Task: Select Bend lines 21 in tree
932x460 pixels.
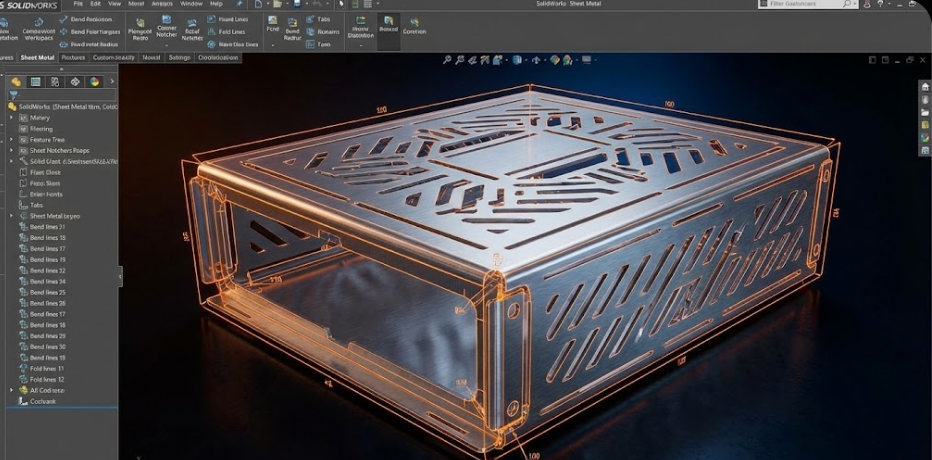Action: pos(47,227)
